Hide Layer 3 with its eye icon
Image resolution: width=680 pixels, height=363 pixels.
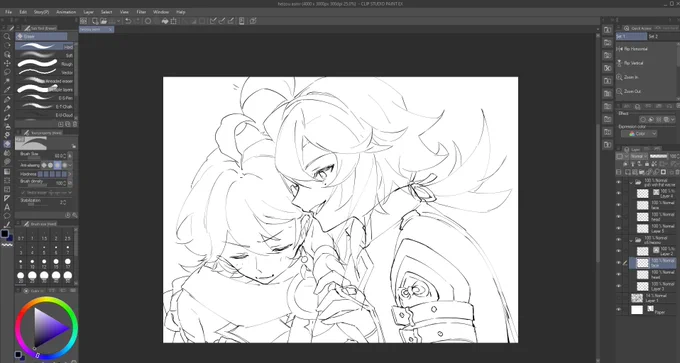(x=619, y=286)
